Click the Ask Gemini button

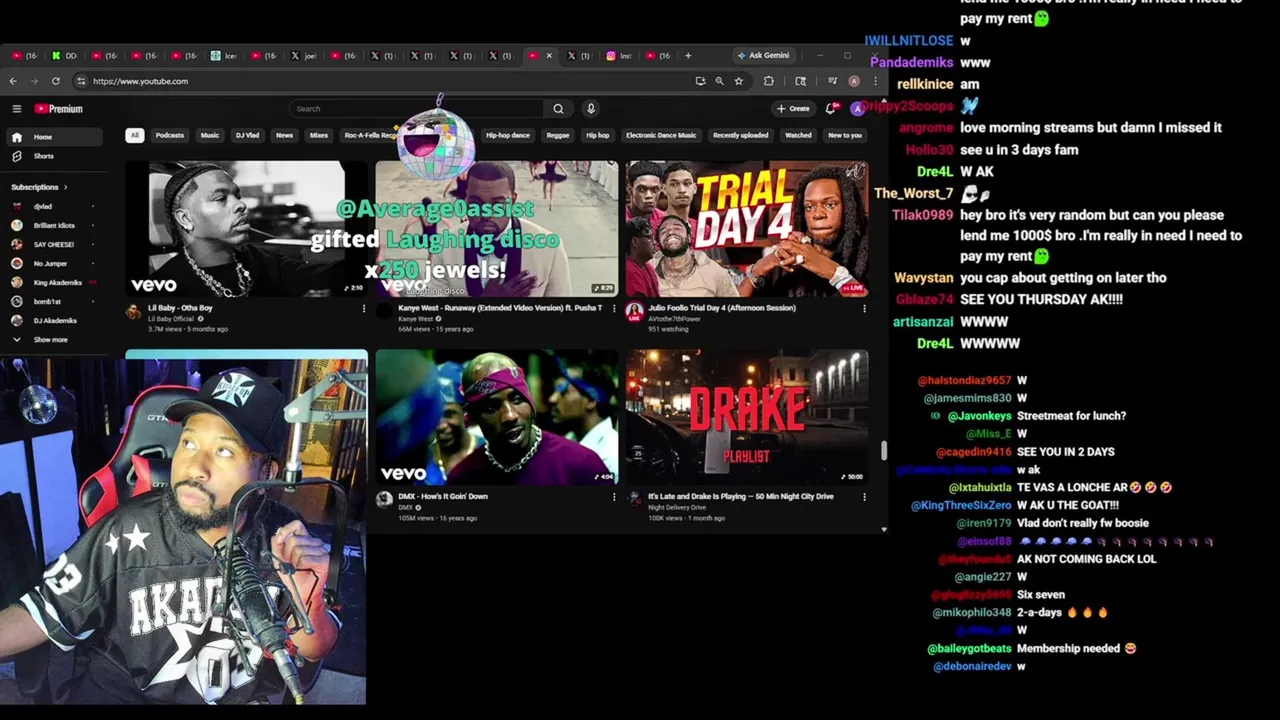(762, 56)
